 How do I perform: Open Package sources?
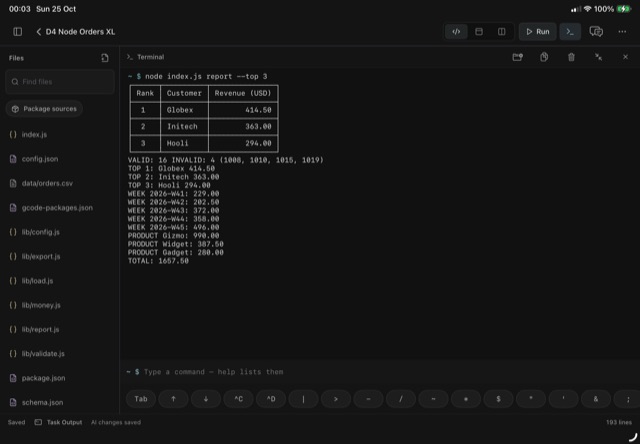point(44,109)
